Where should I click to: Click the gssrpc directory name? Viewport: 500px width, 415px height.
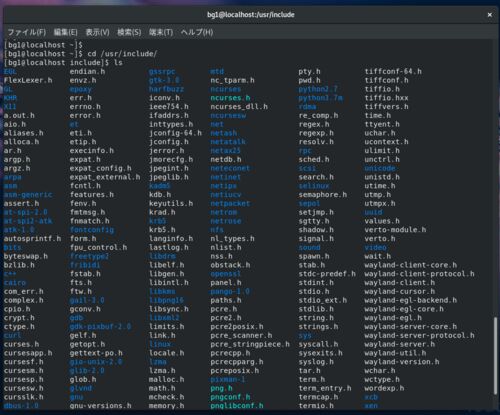tap(162, 72)
